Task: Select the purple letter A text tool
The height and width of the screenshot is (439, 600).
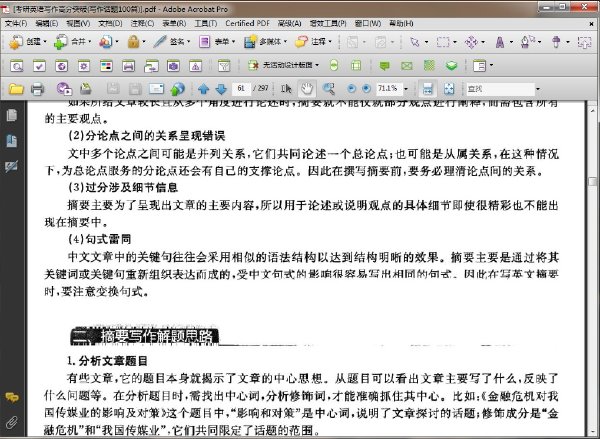Action: (x=502, y=42)
